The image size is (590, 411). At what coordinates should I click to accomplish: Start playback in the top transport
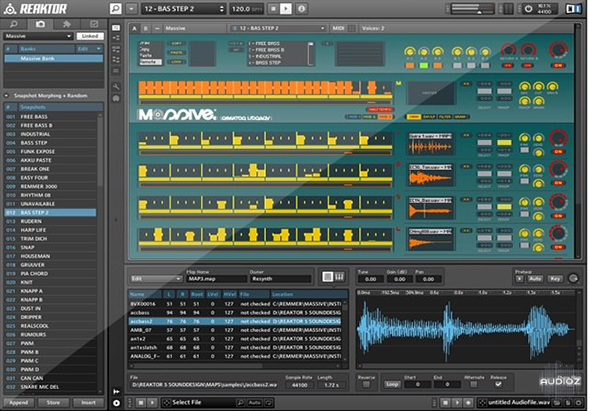pyautogui.click(x=286, y=9)
